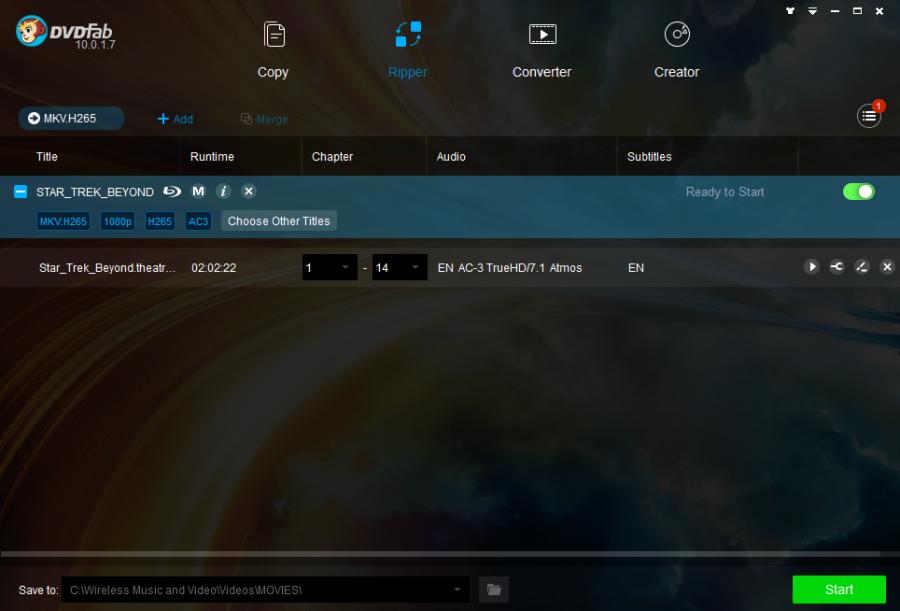
Task: Click the green Start button
Action: pyautogui.click(x=839, y=590)
